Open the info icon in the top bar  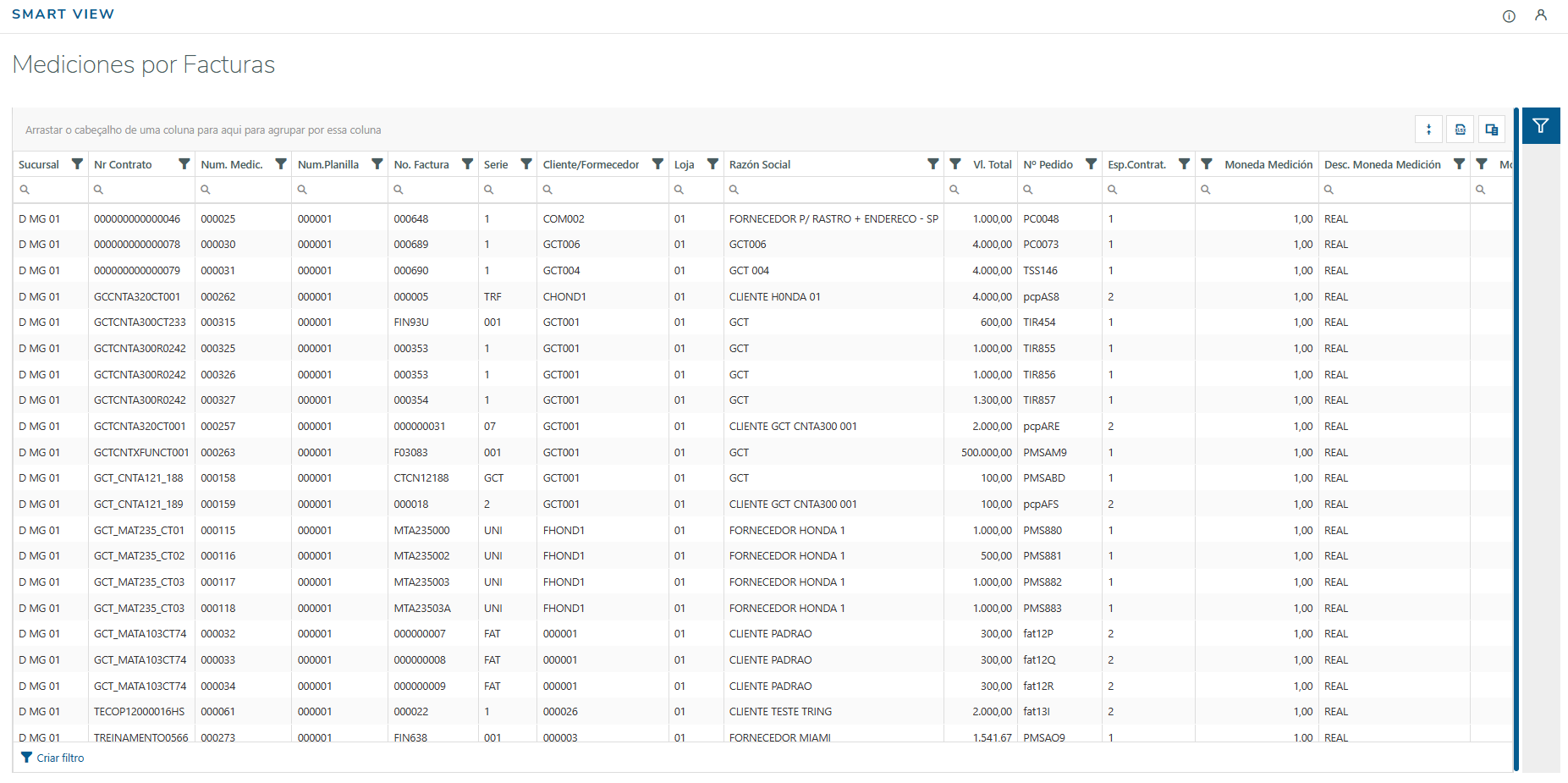click(x=1509, y=16)
